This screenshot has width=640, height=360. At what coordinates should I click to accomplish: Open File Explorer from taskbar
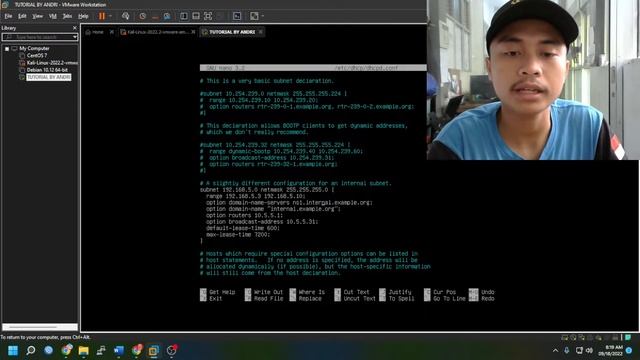point(84,351)
